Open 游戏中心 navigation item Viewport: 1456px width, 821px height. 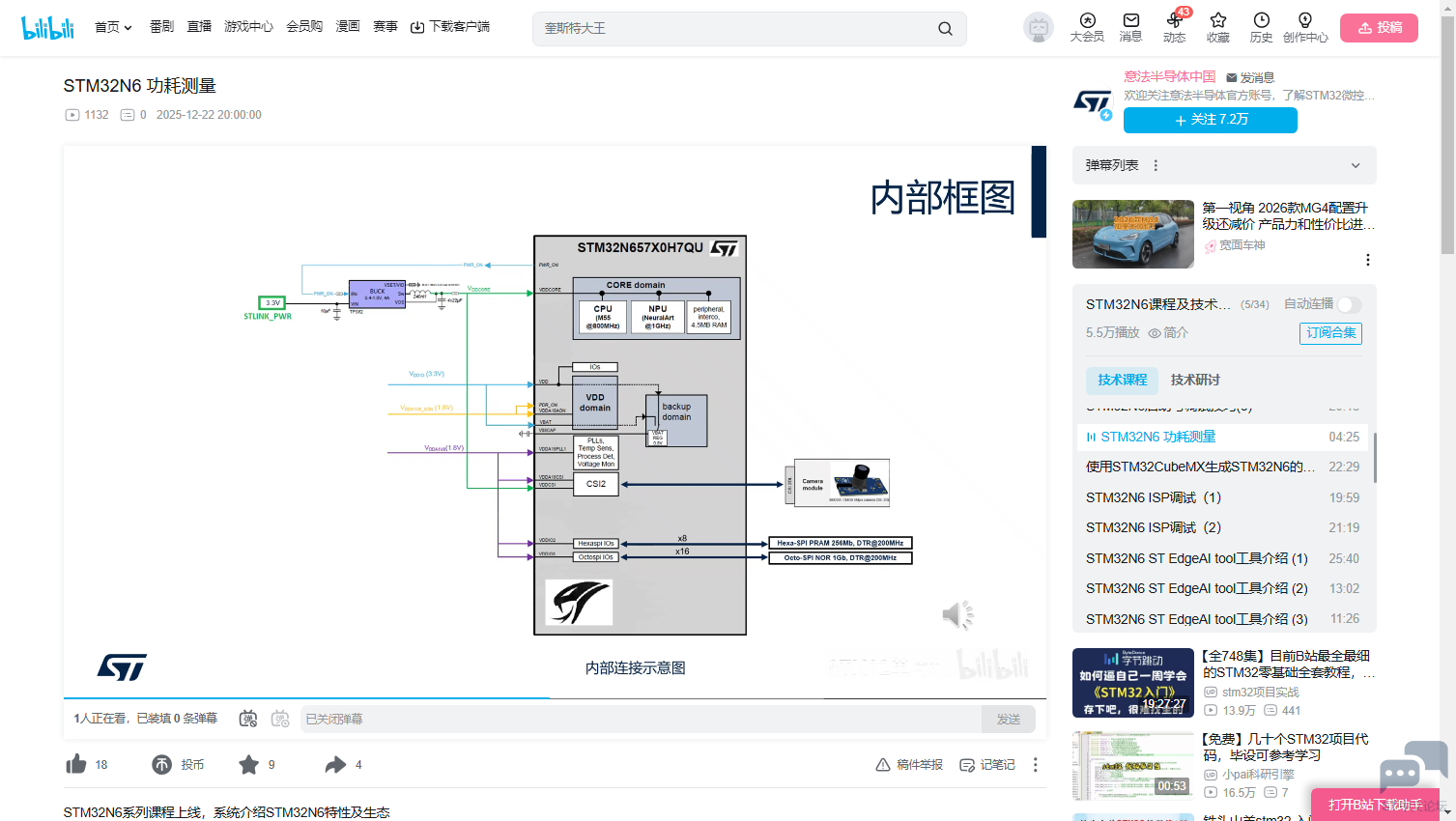pos(248,27)
